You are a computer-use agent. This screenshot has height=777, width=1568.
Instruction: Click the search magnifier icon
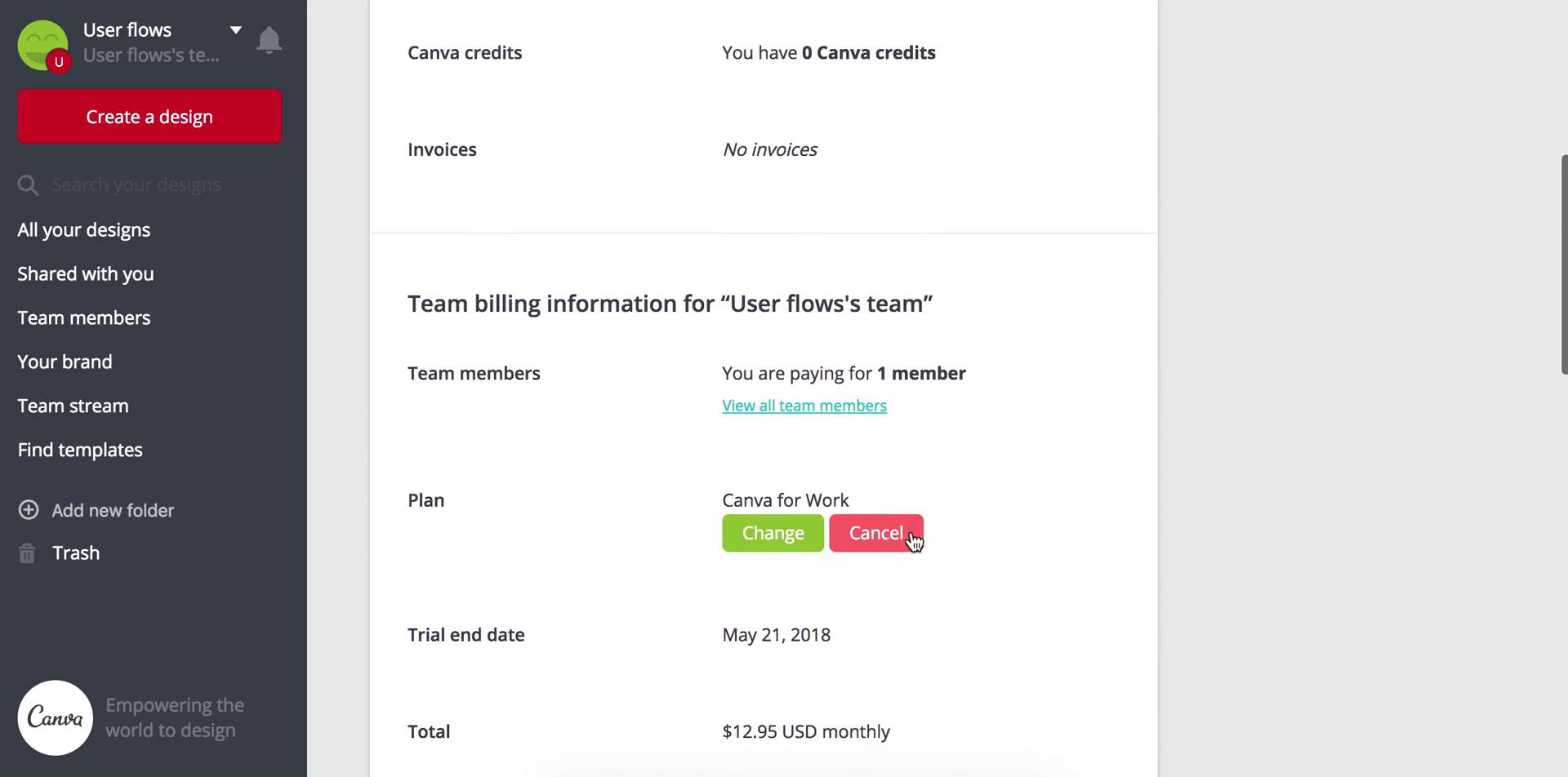29,185
